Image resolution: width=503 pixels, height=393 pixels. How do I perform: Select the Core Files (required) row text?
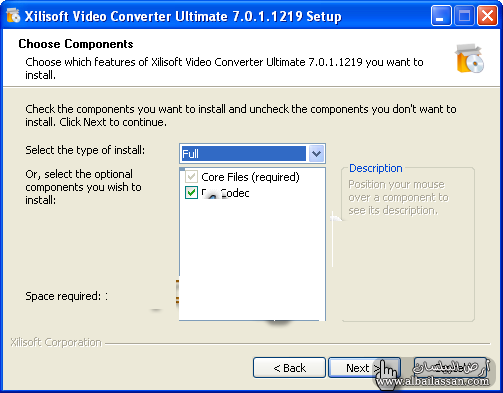(x=250, y=177)
